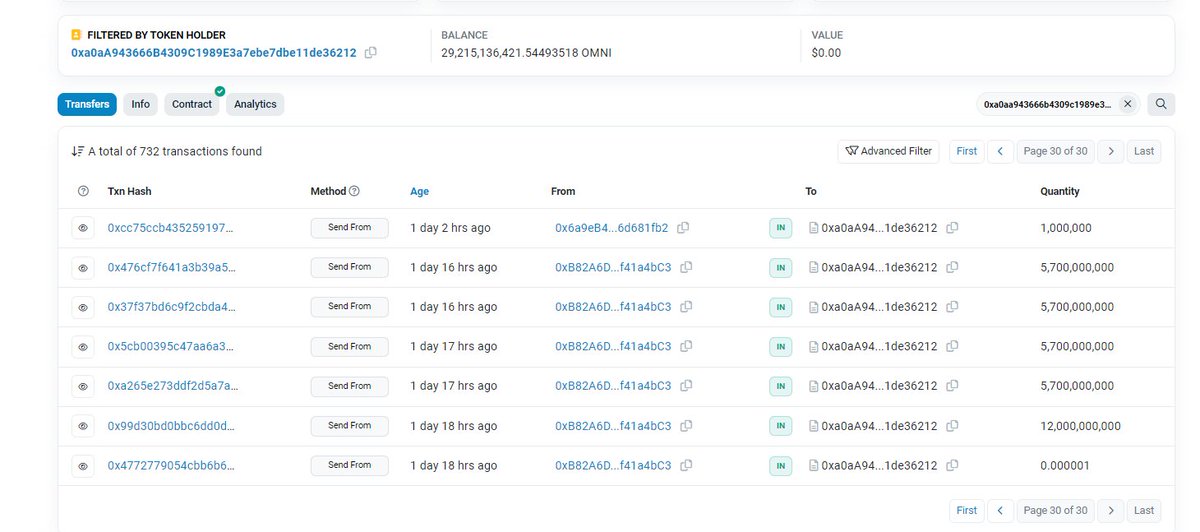Viewport: 1200px width, 532px height.
Task: Copy the To address in the first row
Action: click(952, 228)
